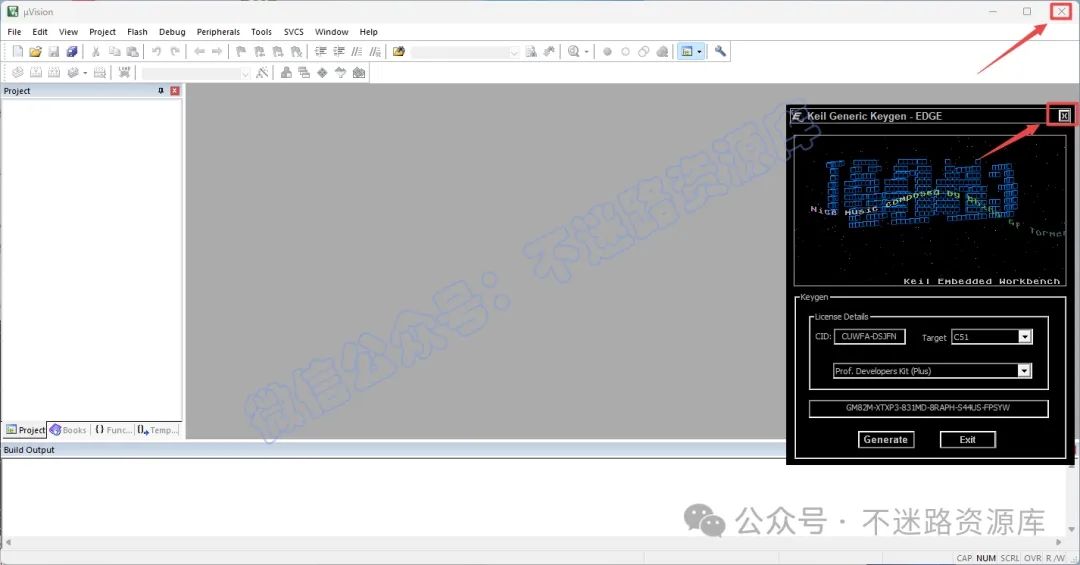This screenshot has width=1080, height=565.
Task: Open the window layout dropdown arrow
Action: point(700,52)
